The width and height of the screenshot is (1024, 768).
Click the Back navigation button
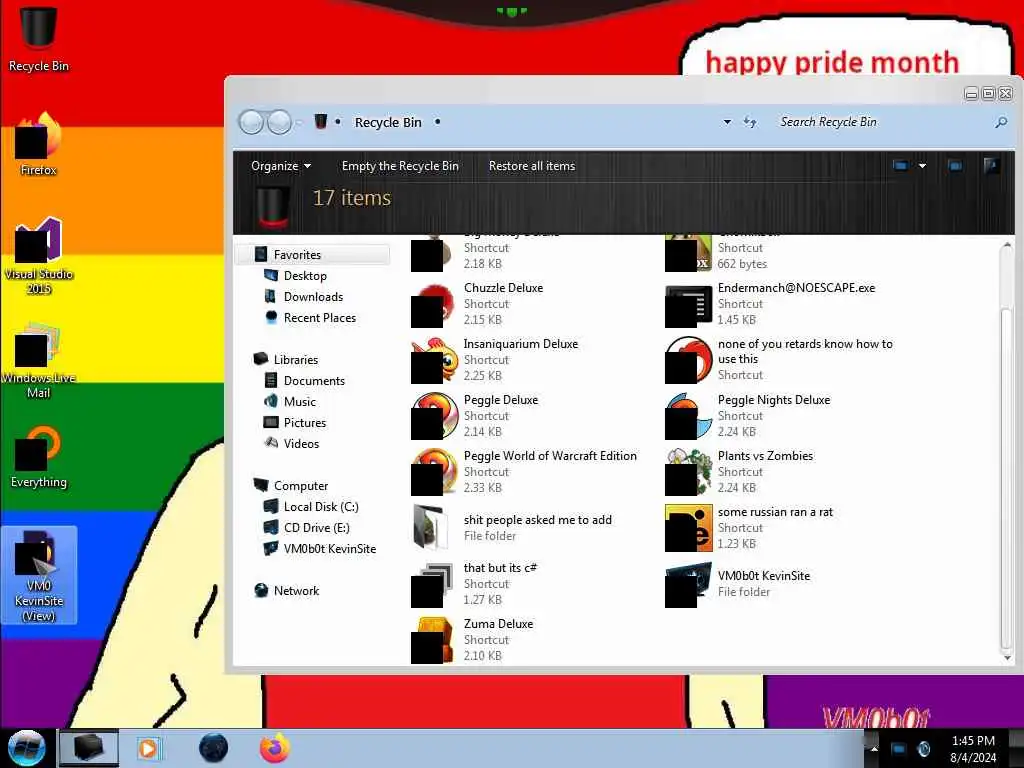pos(251,122)
